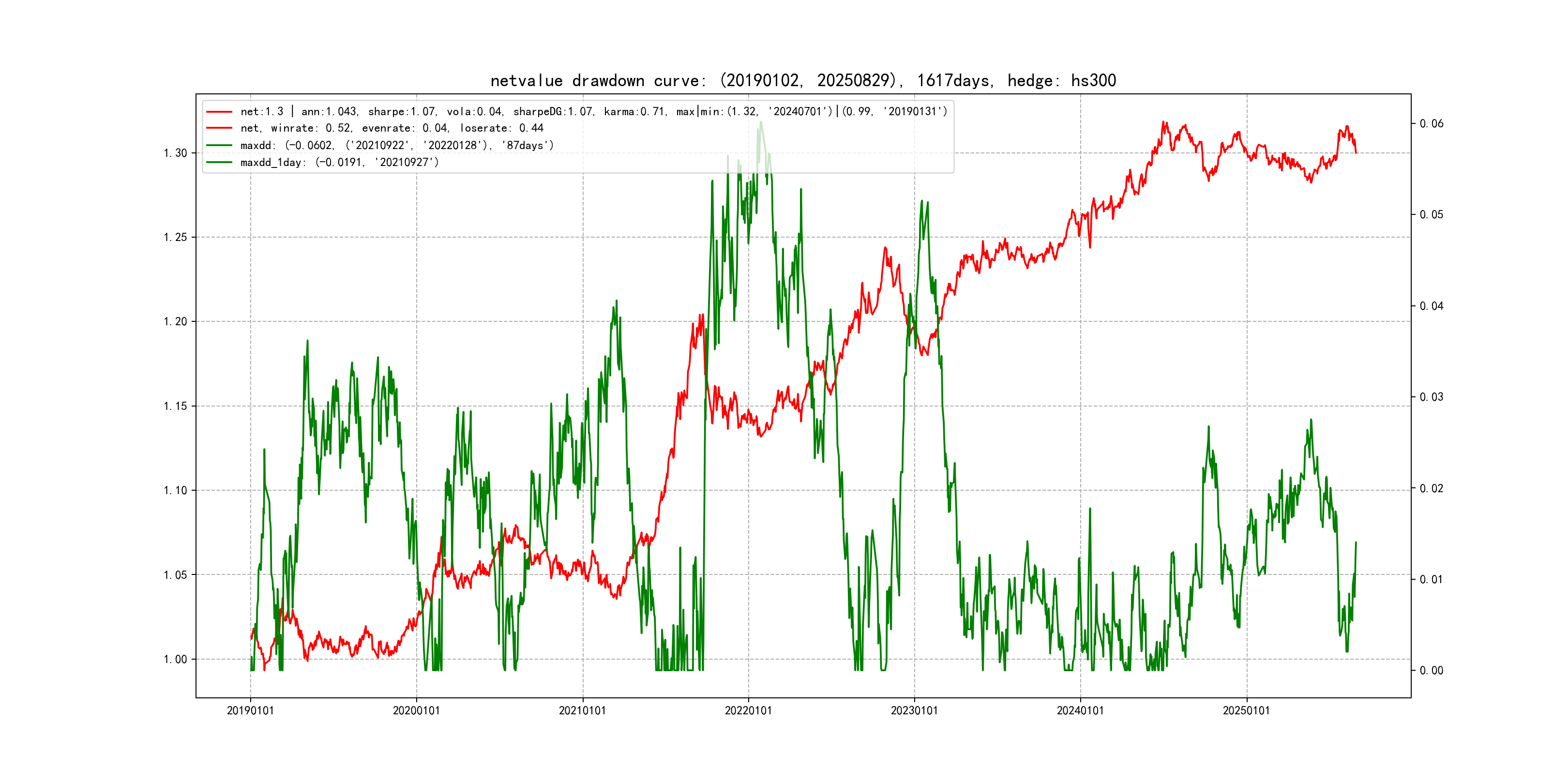The image size is (1568, 784).
Task: Click the 20220101 x-axis date label
Action: click(x=748, y=710)
